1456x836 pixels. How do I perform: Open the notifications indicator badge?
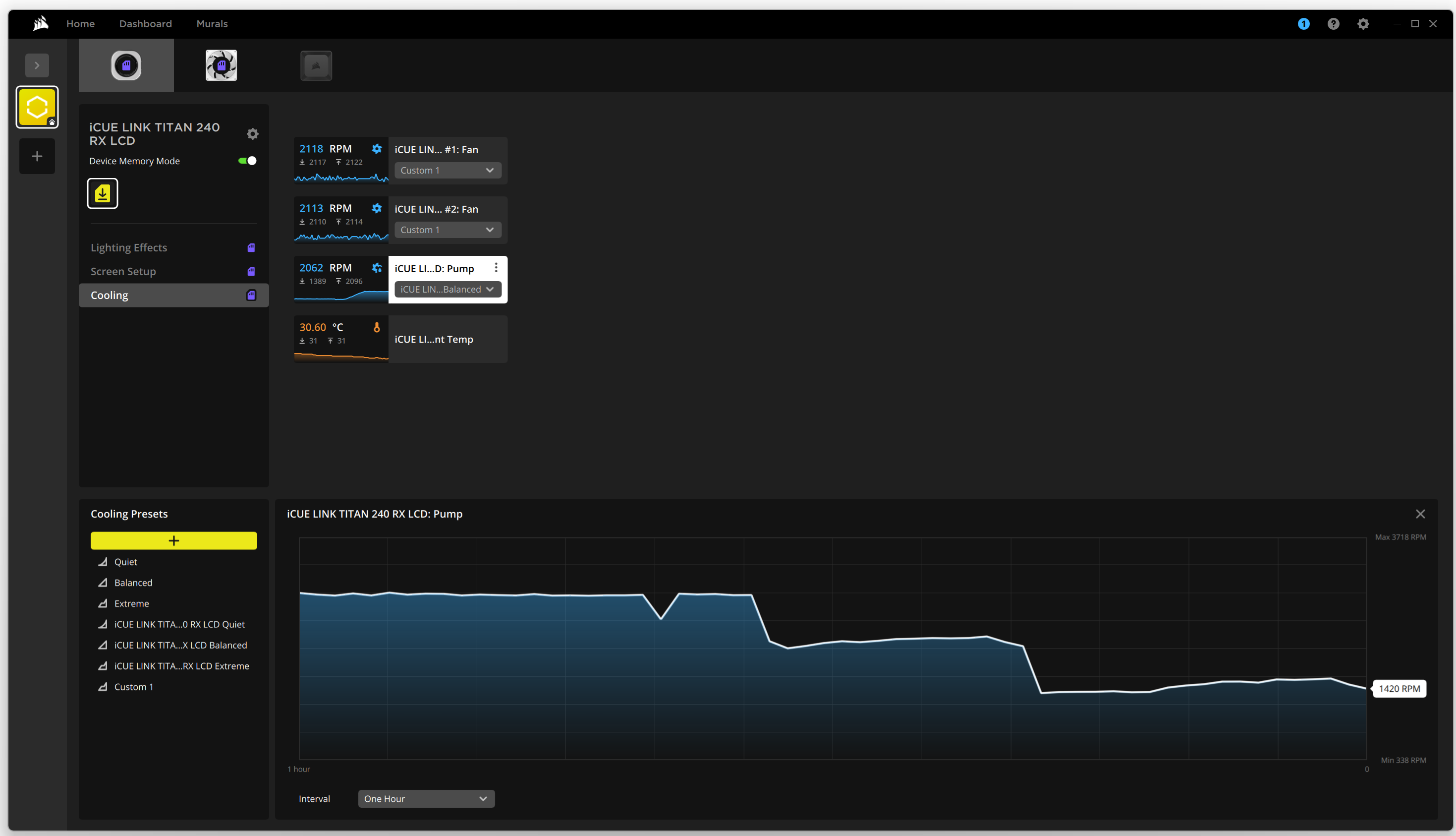point(1303,23)
